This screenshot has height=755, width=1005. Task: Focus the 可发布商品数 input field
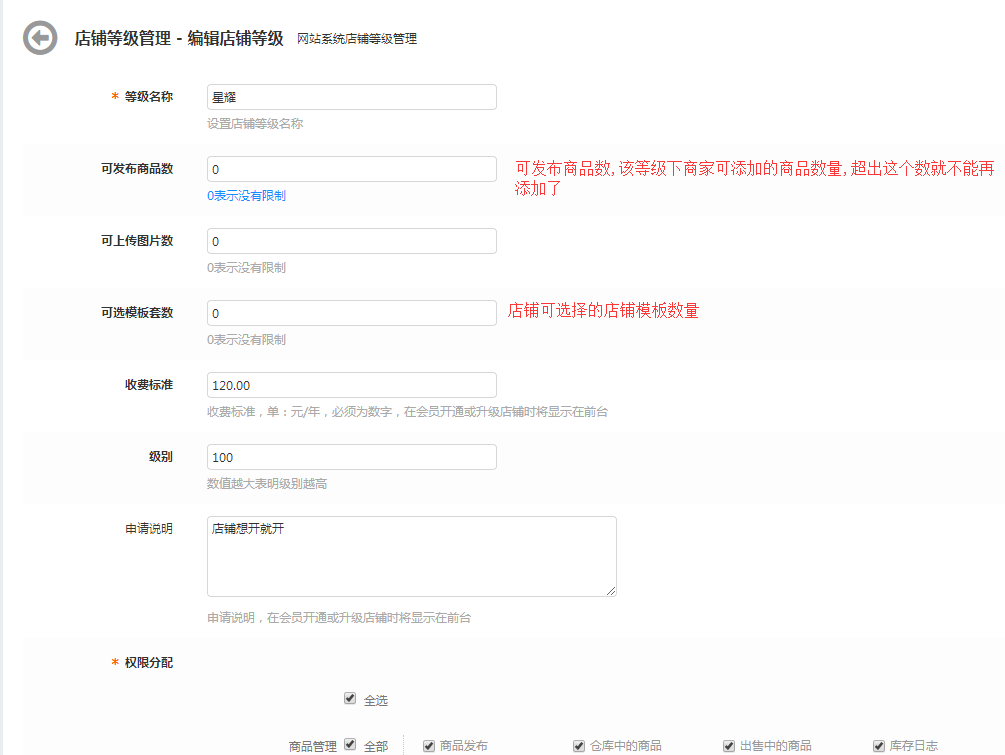(351, 169)
